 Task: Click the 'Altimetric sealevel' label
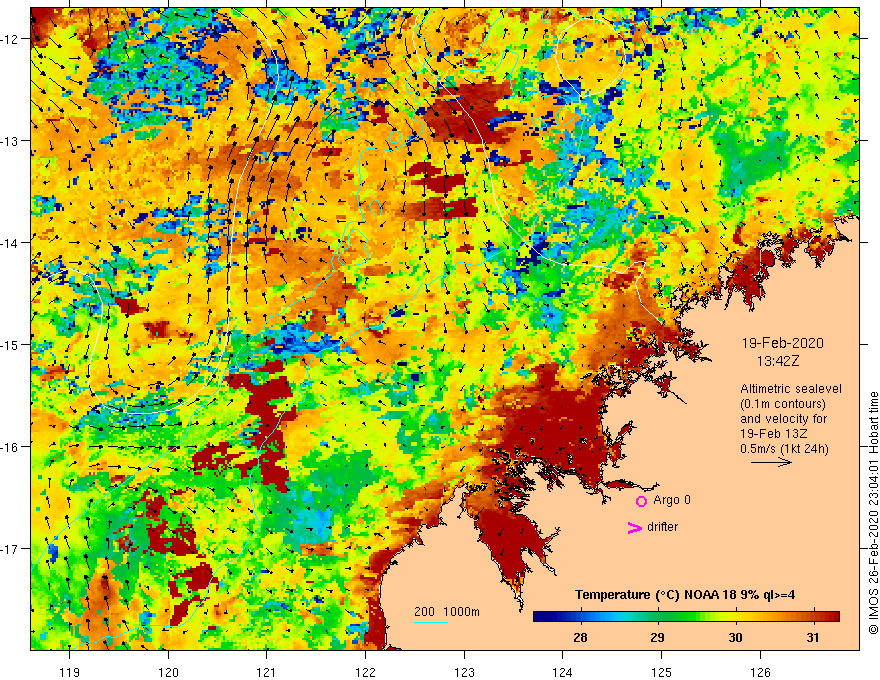click(791, 389)
